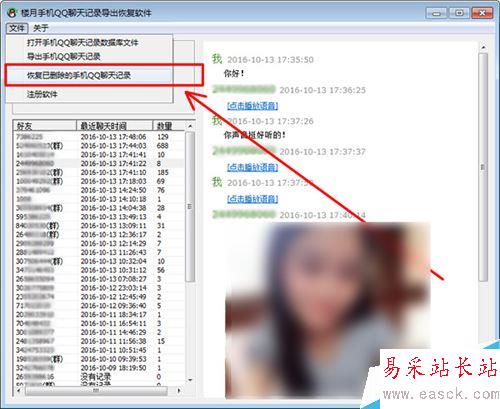The width and height of the screenshot is (500, 409).
Task: Select 注册软件 menu item
Action: pos(42,94)
